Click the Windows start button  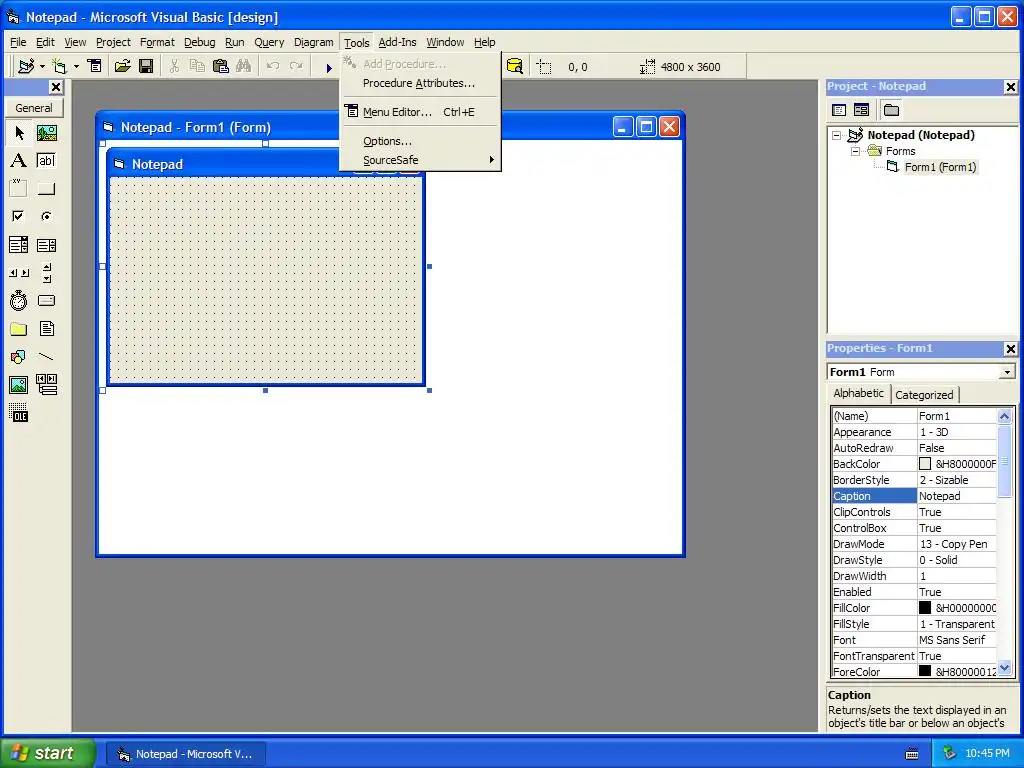47,754
